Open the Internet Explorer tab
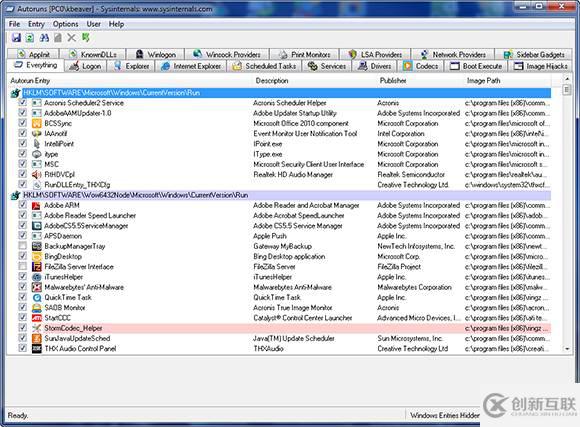Screen dimensions: 580x427 pos(191,66)
